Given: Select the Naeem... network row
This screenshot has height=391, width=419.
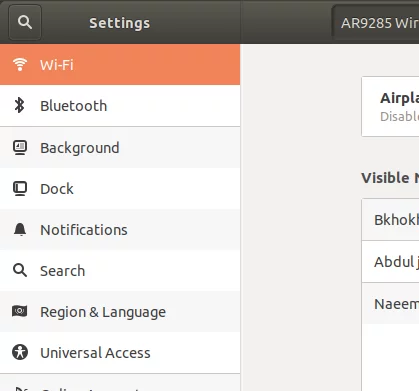Looking at the screenshot, I should point(390,304).
